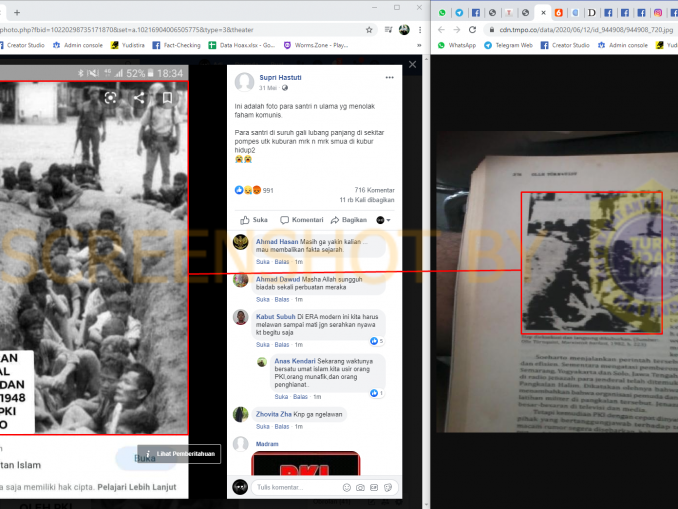Like Zhovita Zha's comment with Suka
Viewport: 678px width, 509px height.
262,426
